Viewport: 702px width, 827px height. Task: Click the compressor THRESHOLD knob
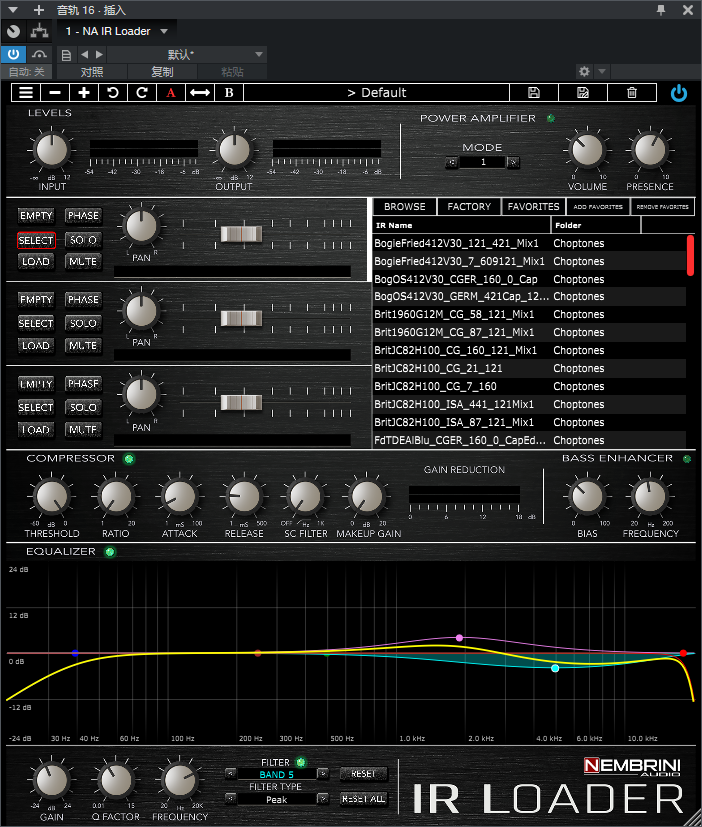point(51,496)
